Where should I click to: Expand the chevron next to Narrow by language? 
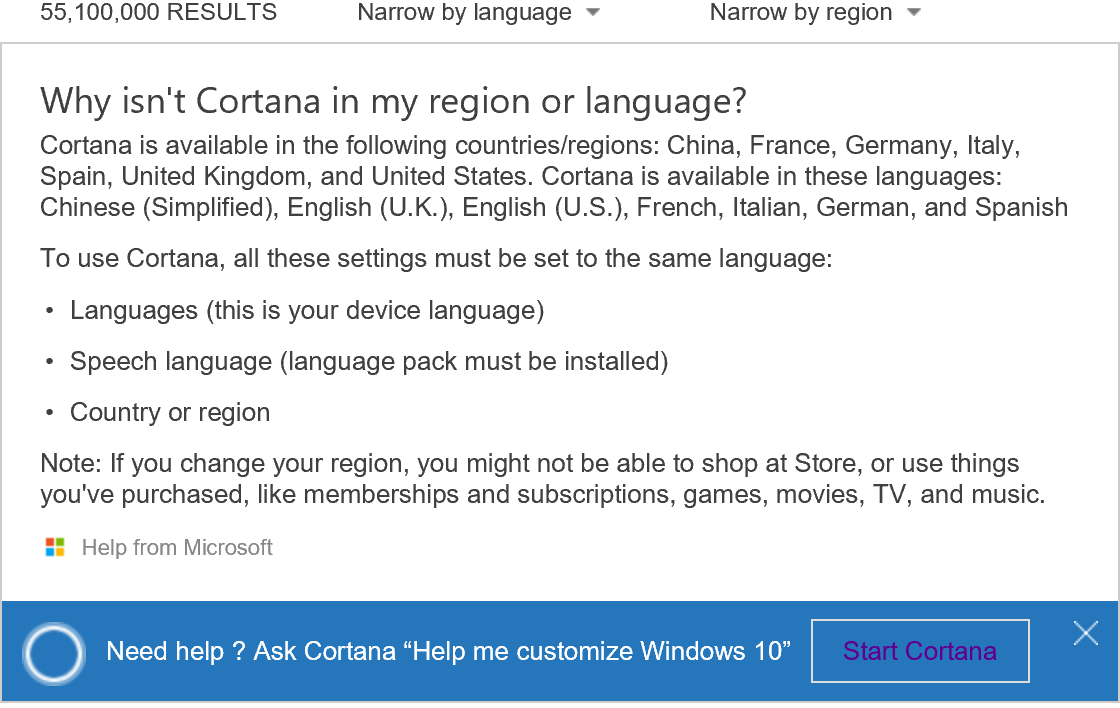pyautogui.click(x=592, y=13)
